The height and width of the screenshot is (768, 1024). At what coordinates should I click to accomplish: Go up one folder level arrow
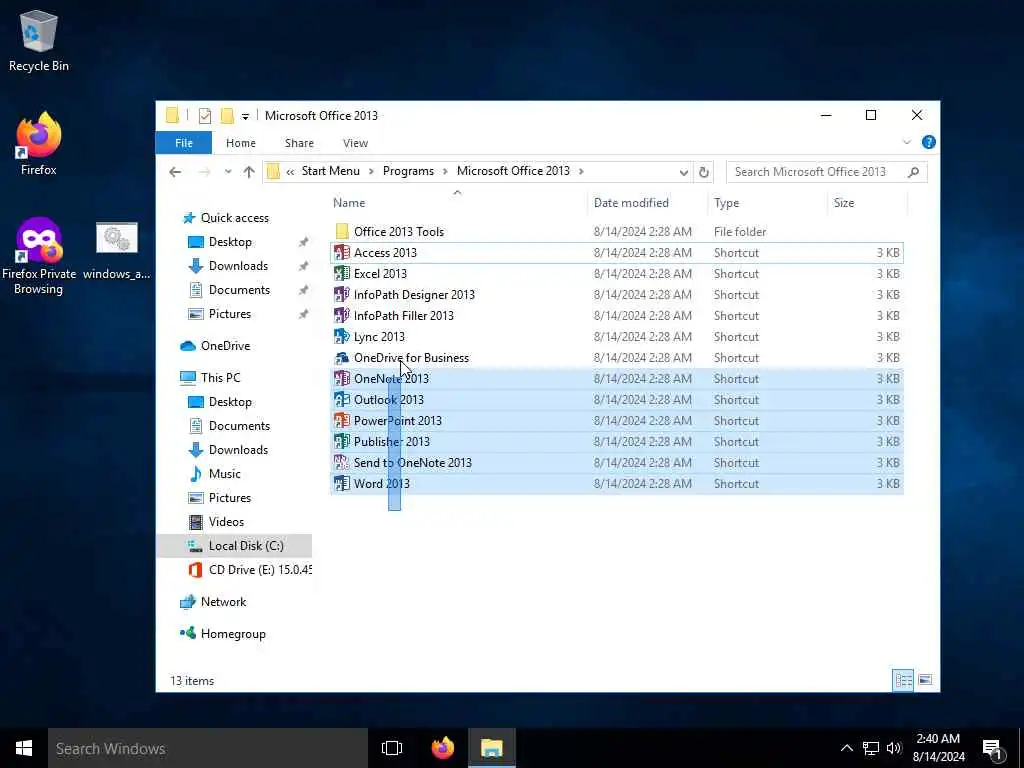point(249,172)
